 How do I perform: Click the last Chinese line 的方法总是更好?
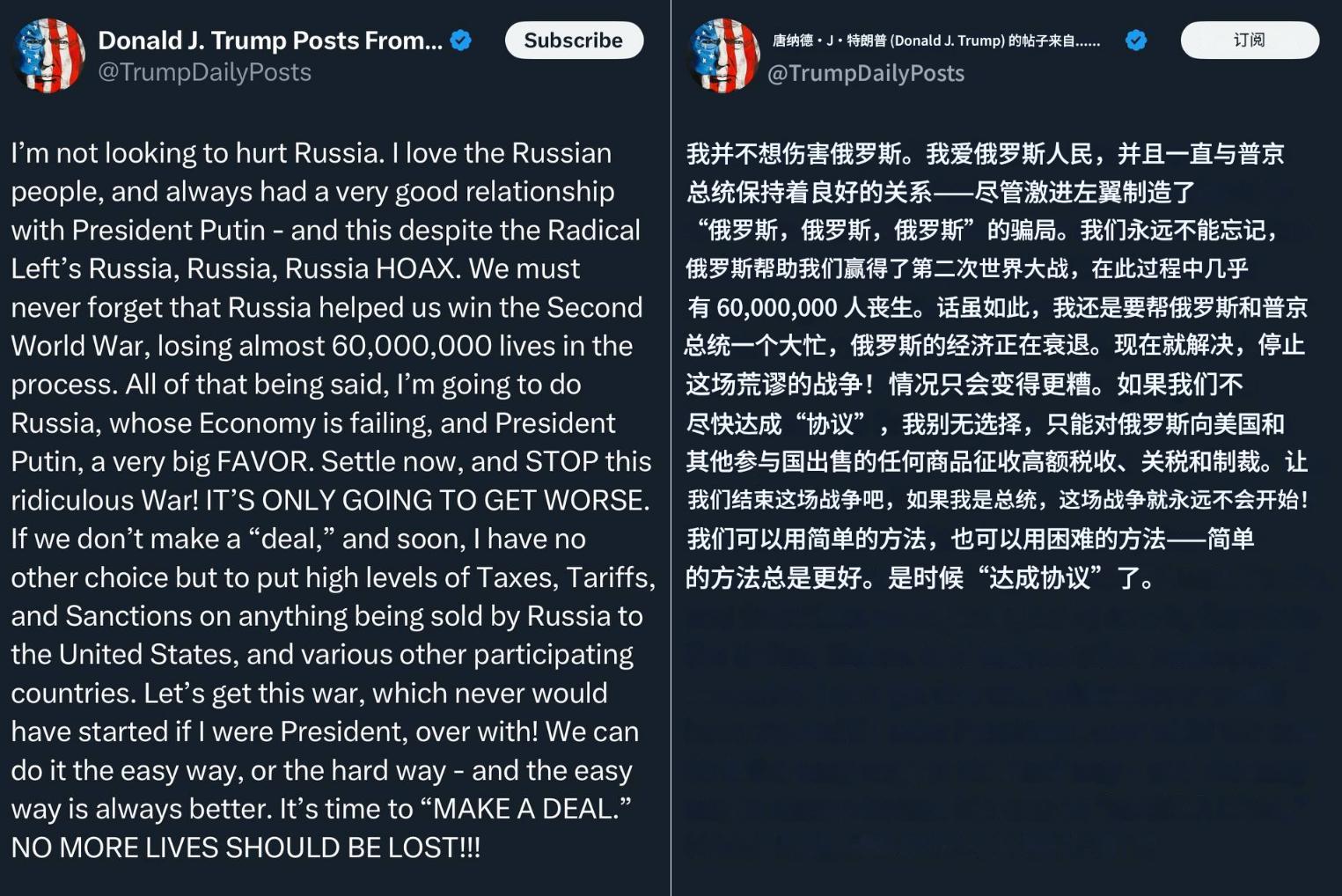click(x=919, y=578)
